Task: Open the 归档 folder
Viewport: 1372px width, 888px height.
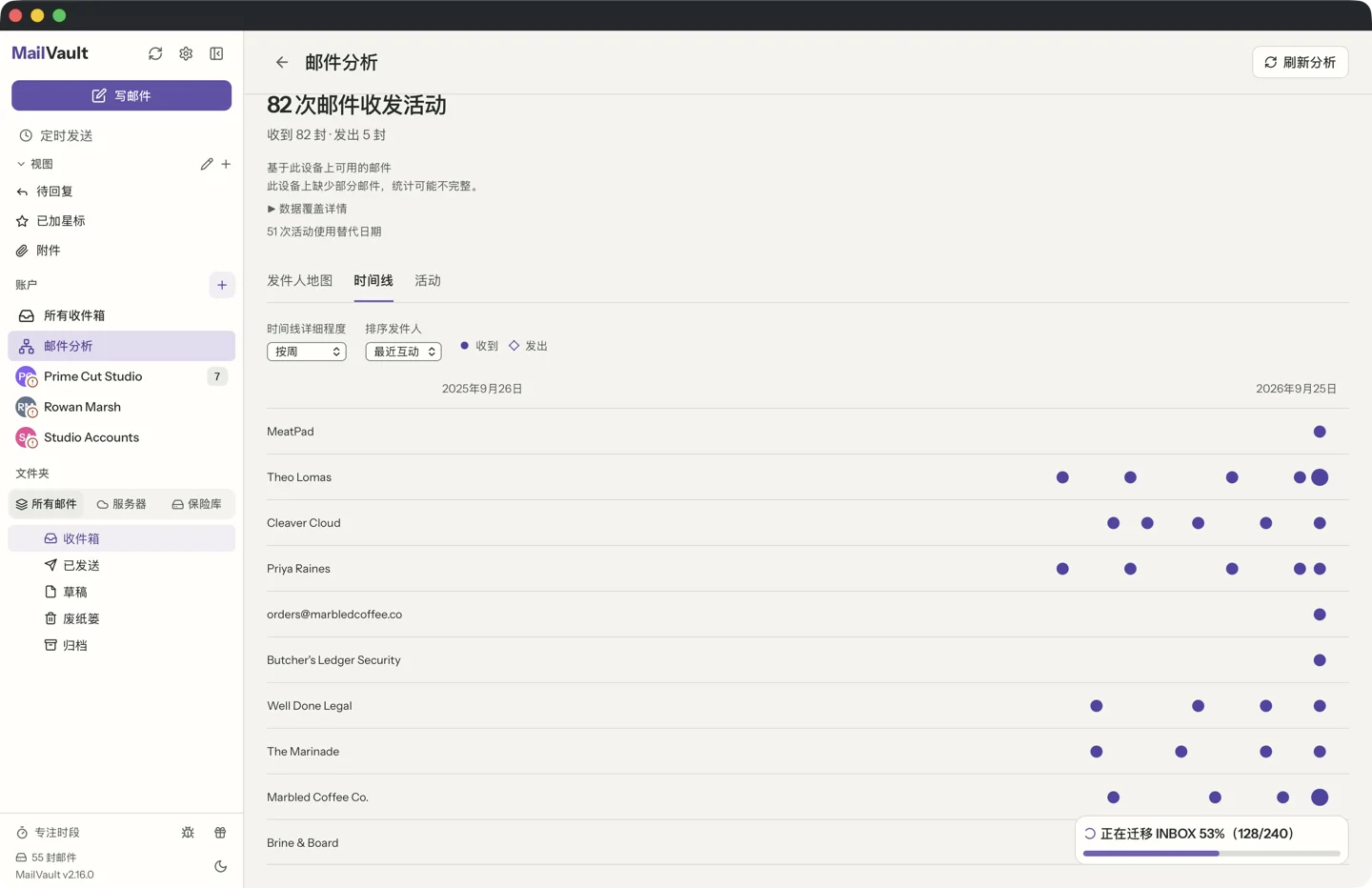Action: 121,645
